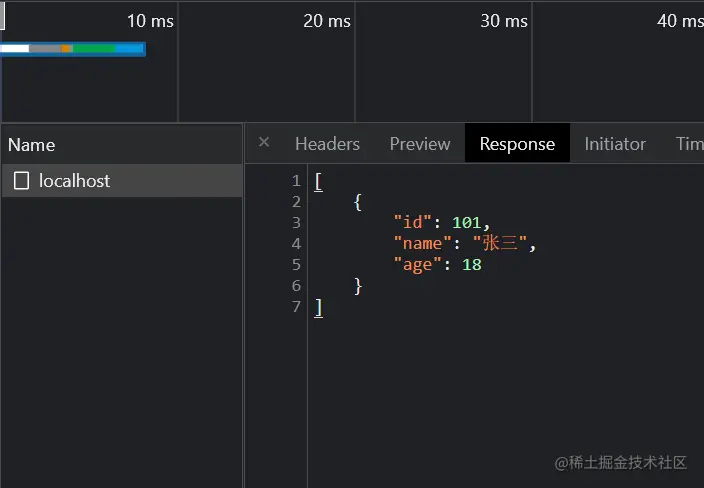The image size is (704, 488).
Task: Click the document icon beside localhost
Action: pos(22,180)
